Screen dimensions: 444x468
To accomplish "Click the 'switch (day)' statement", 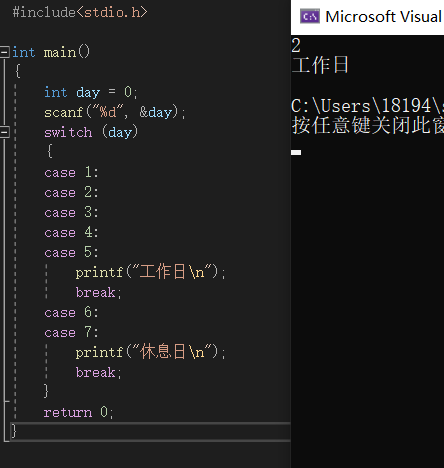I will 91,132.
